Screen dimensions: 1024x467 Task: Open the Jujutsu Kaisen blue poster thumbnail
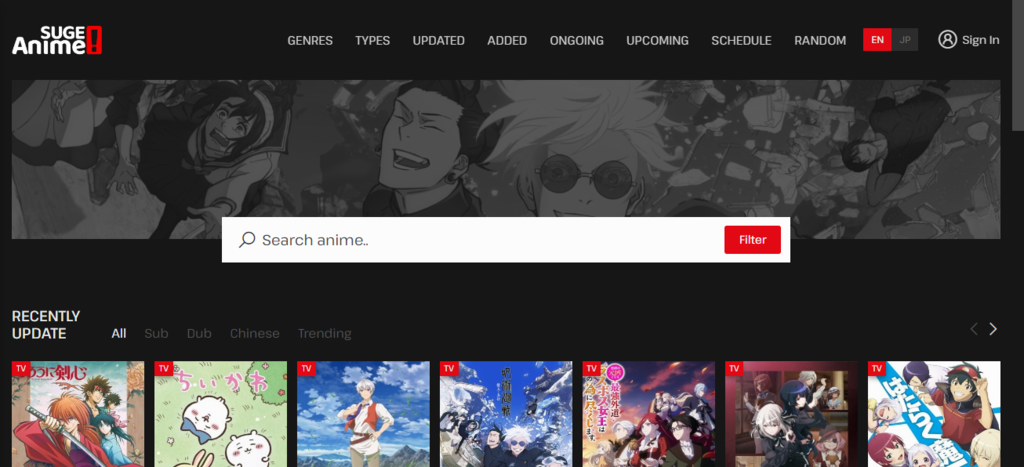(506, 414)
